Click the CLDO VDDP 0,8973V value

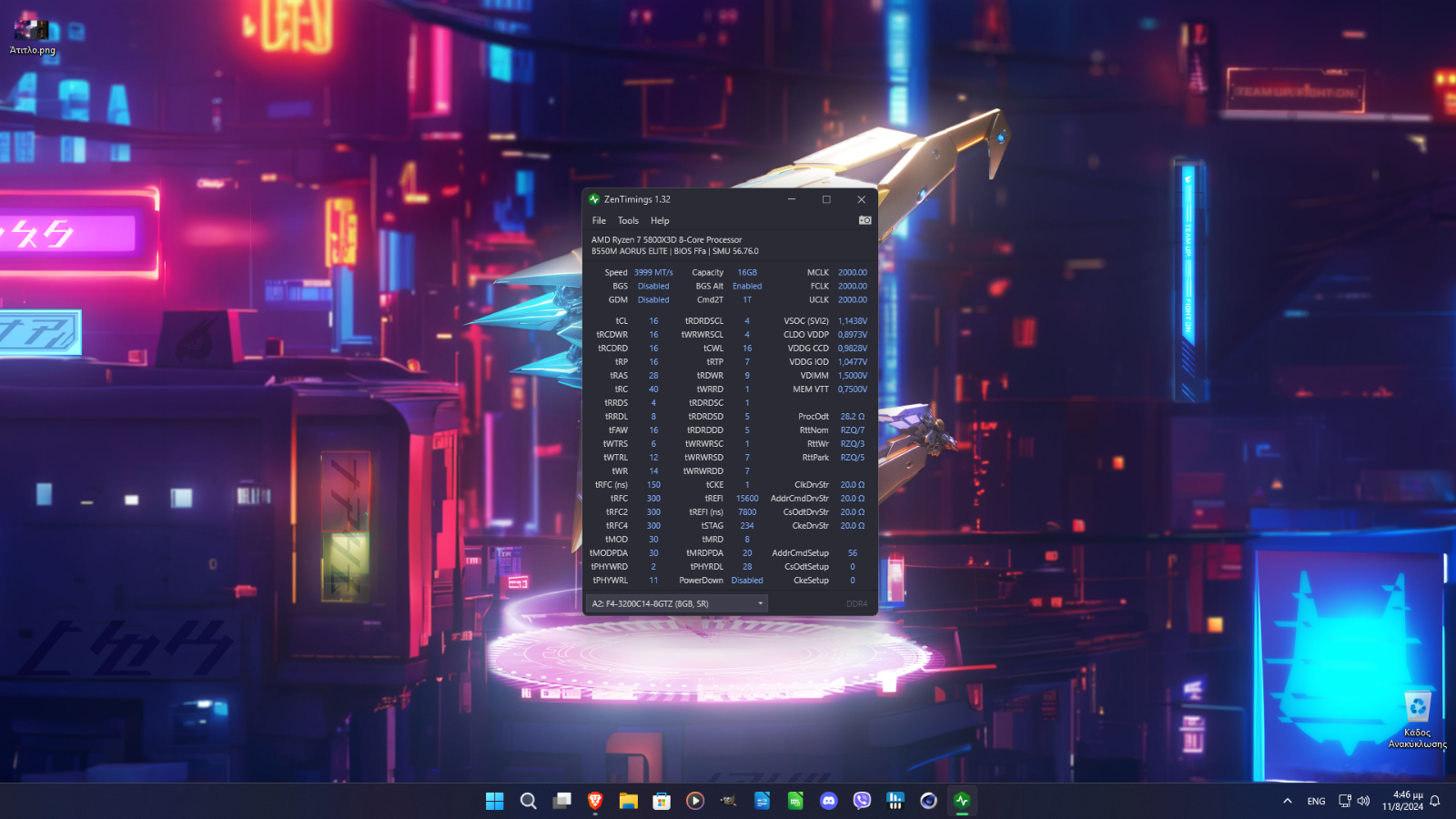[x=853, y=334]
